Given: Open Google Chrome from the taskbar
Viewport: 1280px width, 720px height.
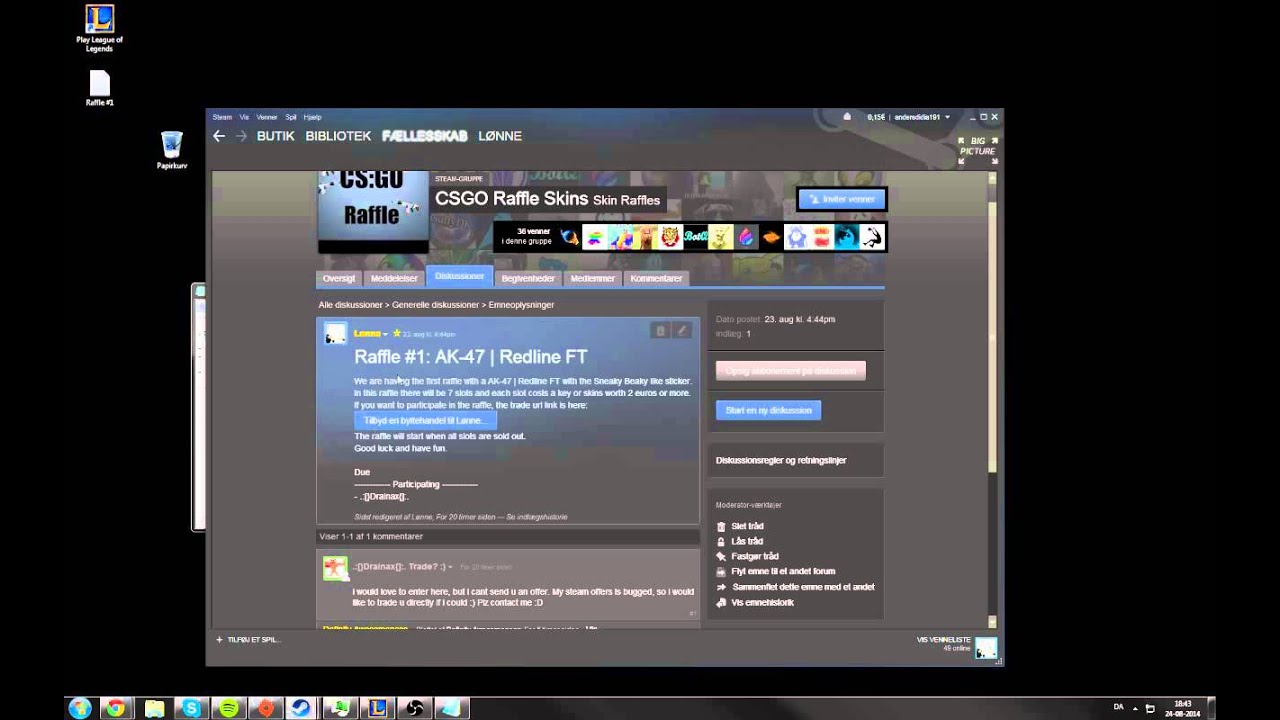Looking at the screenshot, I should [116, 708].
